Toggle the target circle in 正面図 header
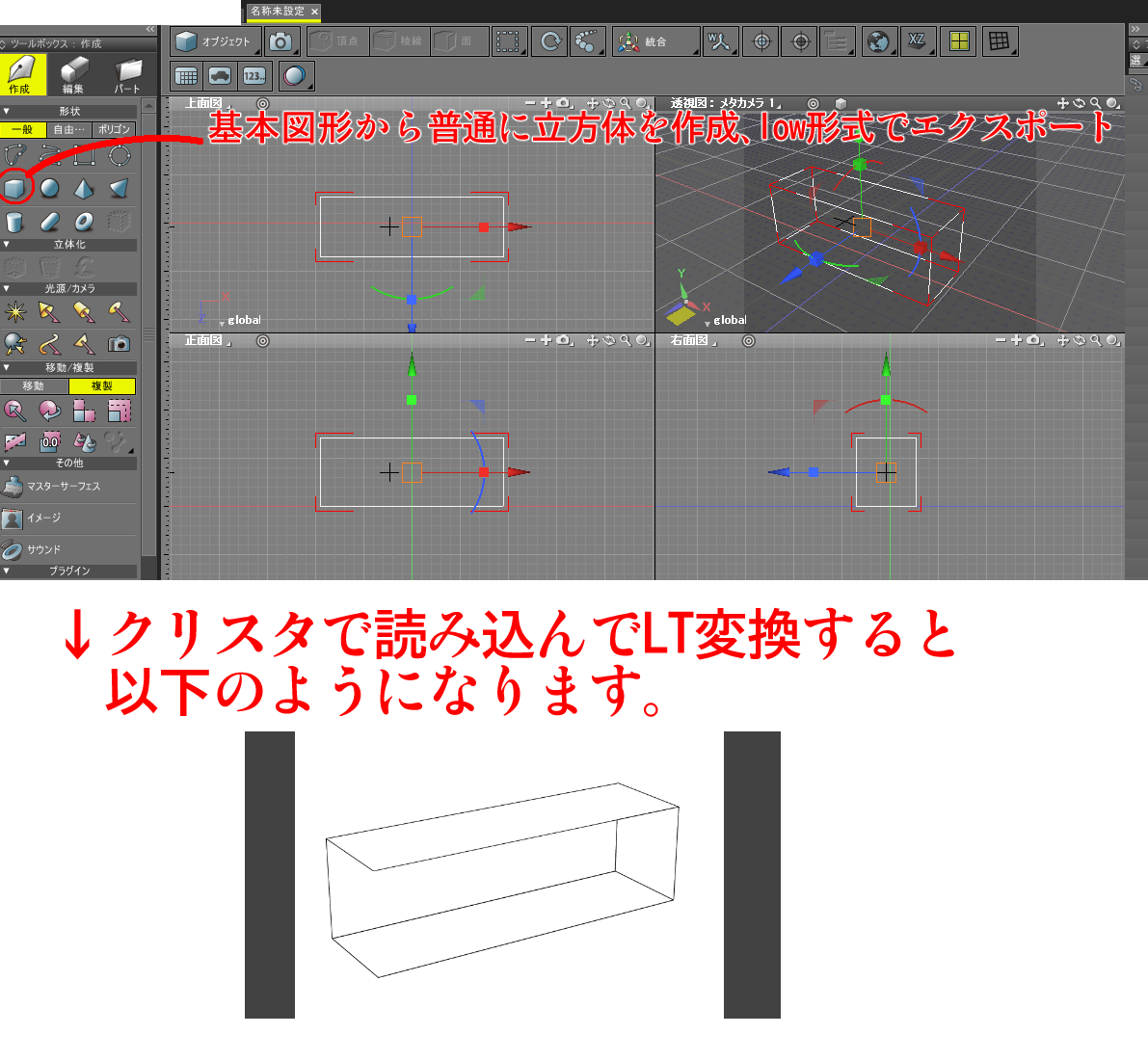The height and width of the screenshot is (1061, 1148). click(263, 341)
